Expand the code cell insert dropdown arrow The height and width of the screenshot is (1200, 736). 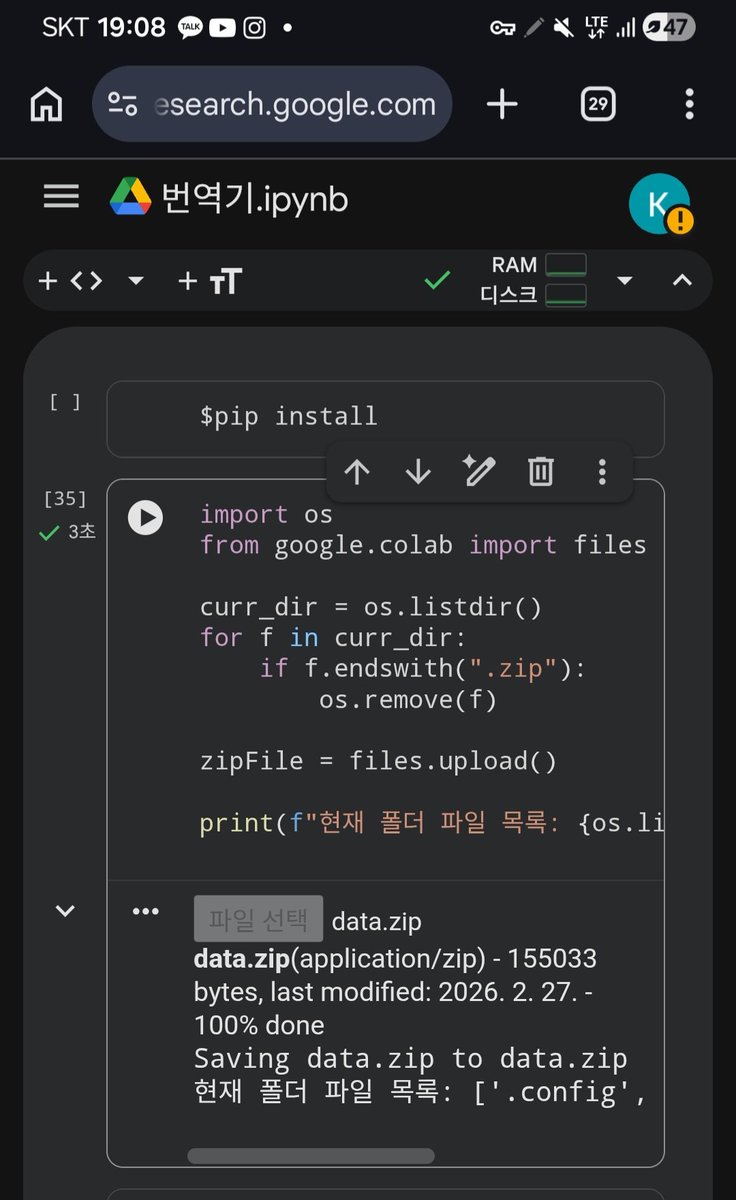click(x=136, y=281)
